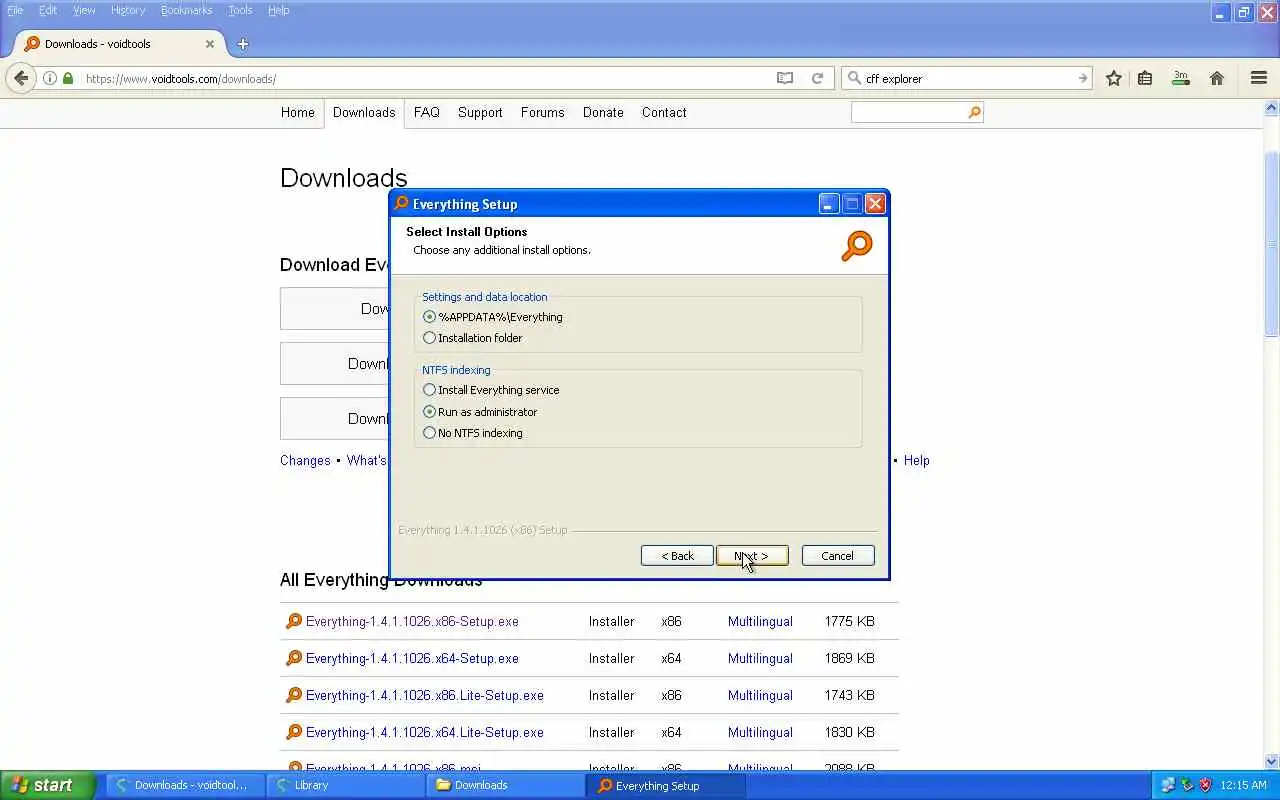Choose No NTFS indexing option
Image resolution: width=1280 pixels, height=800 pixels.
click(473, 433)
